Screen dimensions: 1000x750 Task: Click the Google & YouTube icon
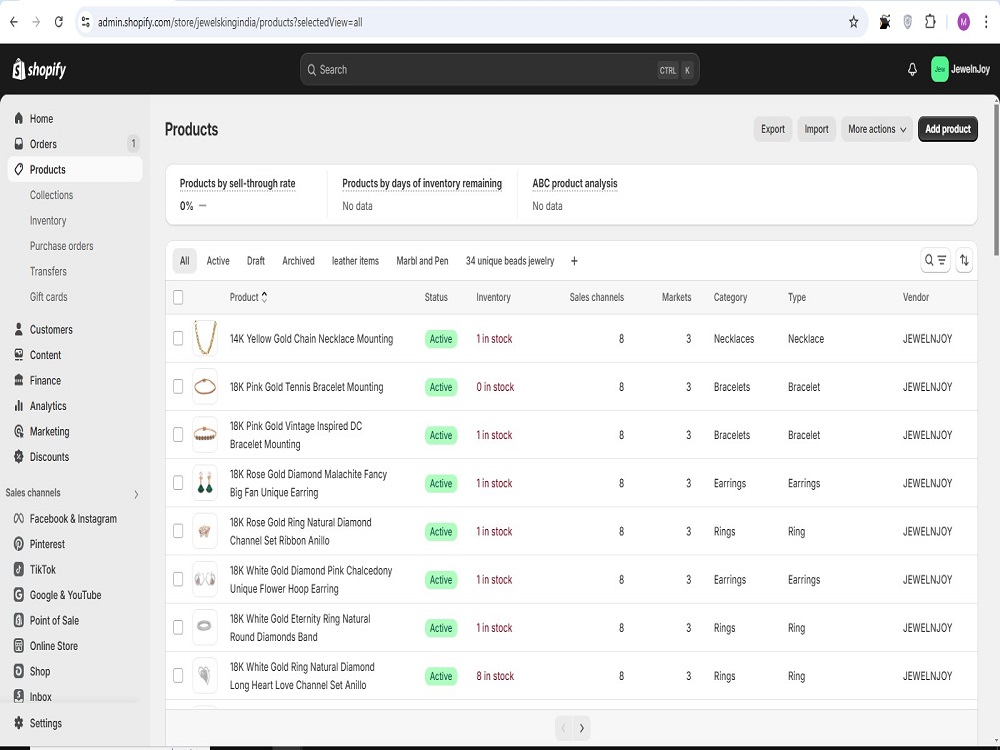pyautogui.click(x=18, y=595)
